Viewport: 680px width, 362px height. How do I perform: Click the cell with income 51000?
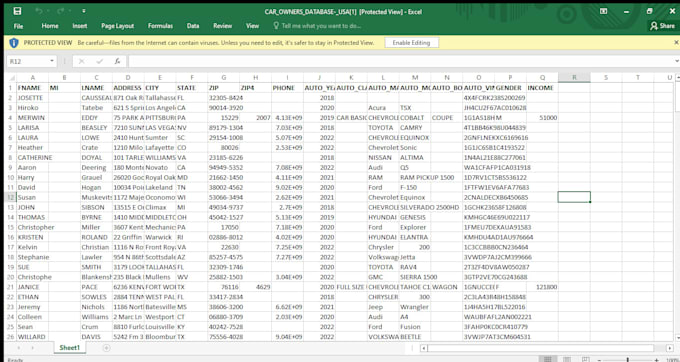pos(542,117)
